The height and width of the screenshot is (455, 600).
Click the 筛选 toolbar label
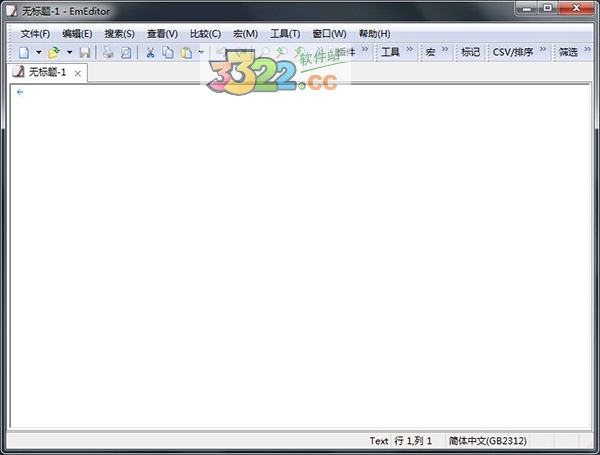pos(568,52)
